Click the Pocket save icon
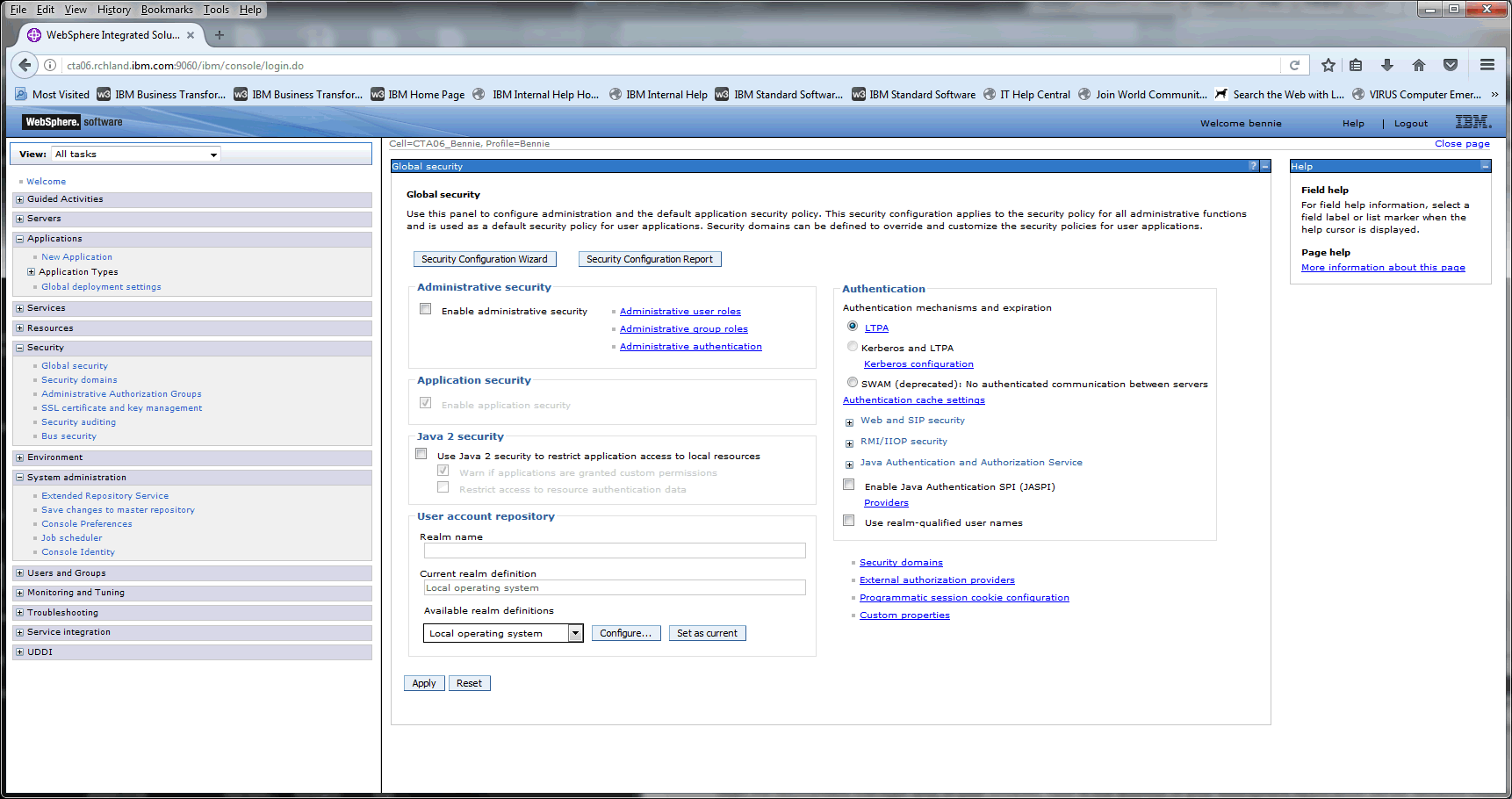This screenshot has height=799, width=1512. tap(1451, 65)
